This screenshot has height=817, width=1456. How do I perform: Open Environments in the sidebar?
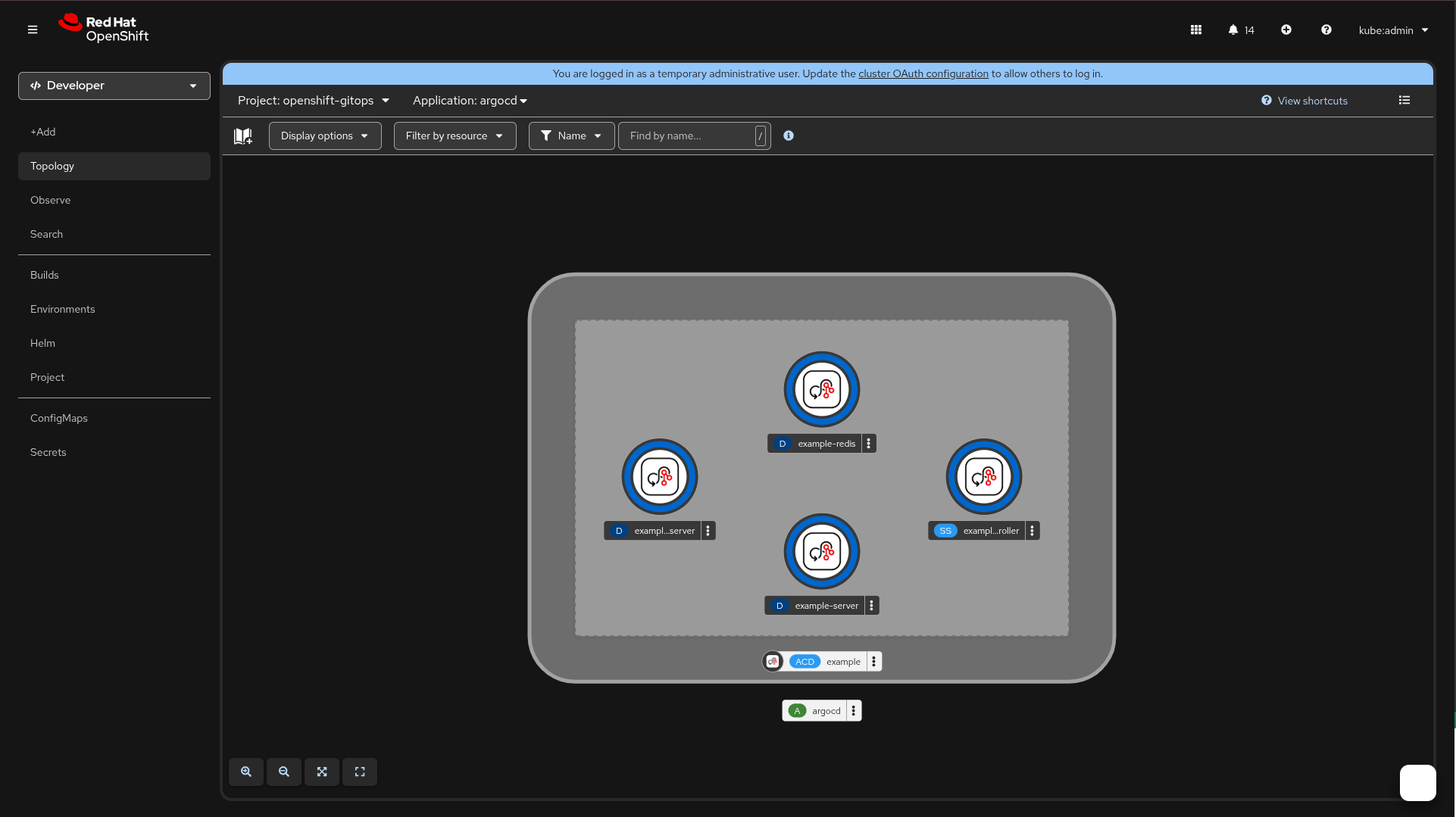[x=114, y=309]
